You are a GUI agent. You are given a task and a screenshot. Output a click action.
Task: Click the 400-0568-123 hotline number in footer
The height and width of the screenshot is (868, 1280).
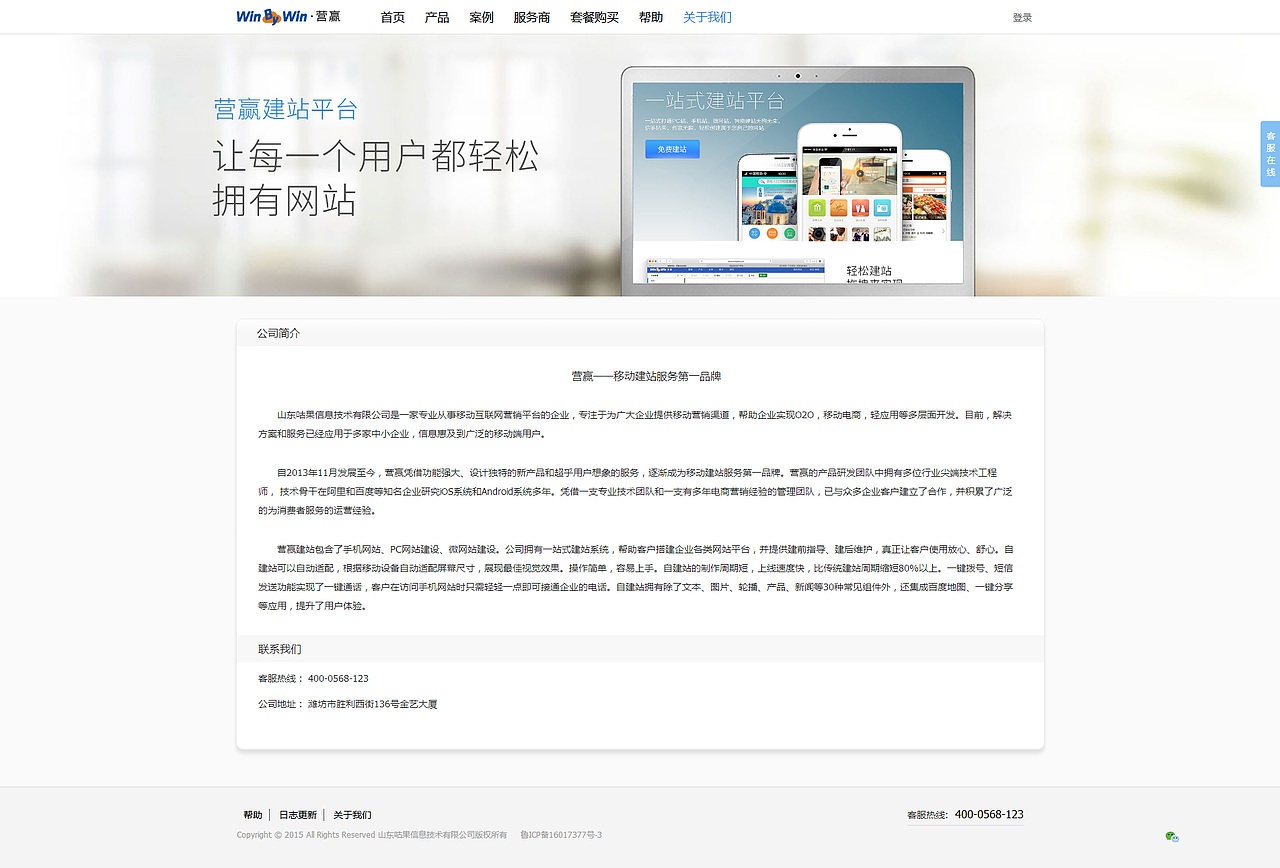tap(987, 813)
